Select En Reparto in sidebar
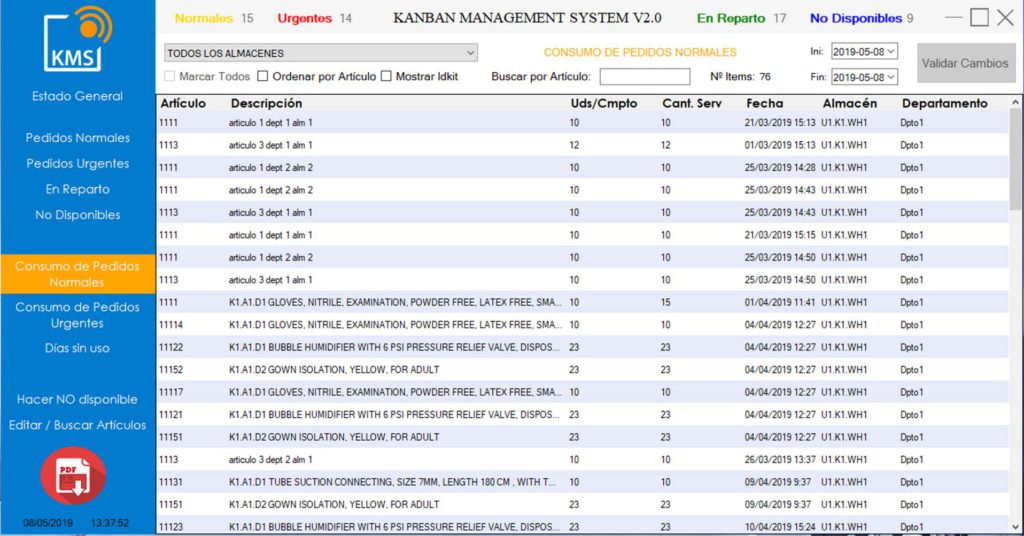 click(x=78, y=189)
